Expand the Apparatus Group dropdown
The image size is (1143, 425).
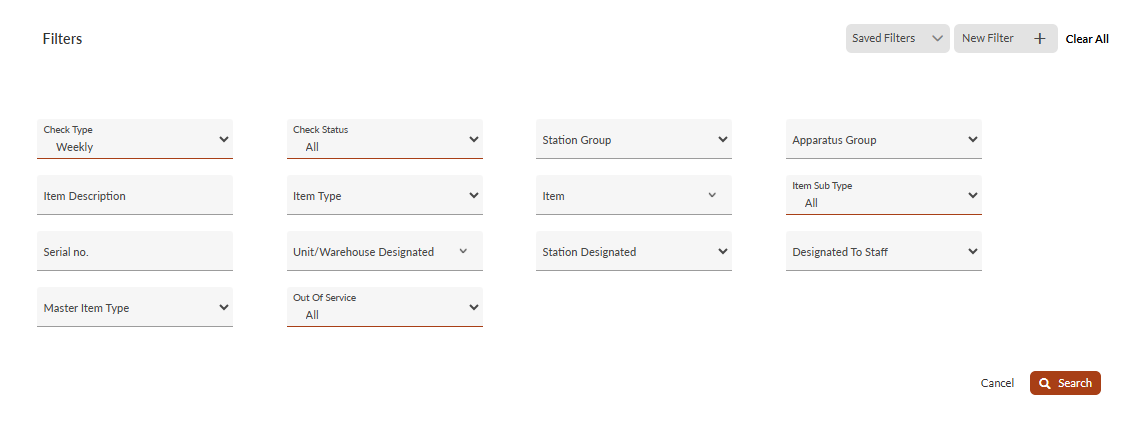884,140
